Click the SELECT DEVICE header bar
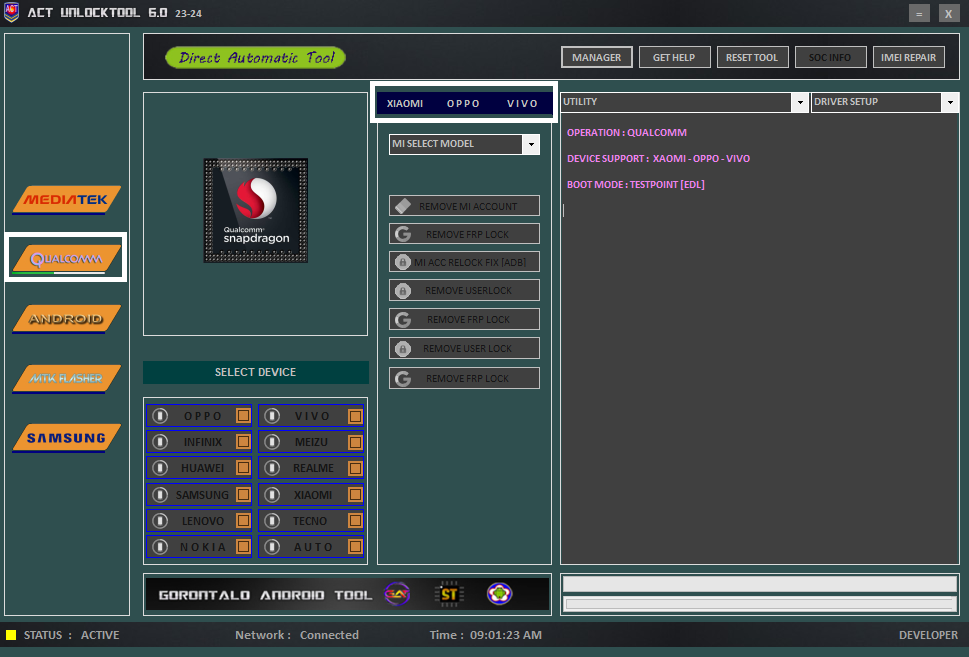The image size is (969, 657). pos(256,372)
